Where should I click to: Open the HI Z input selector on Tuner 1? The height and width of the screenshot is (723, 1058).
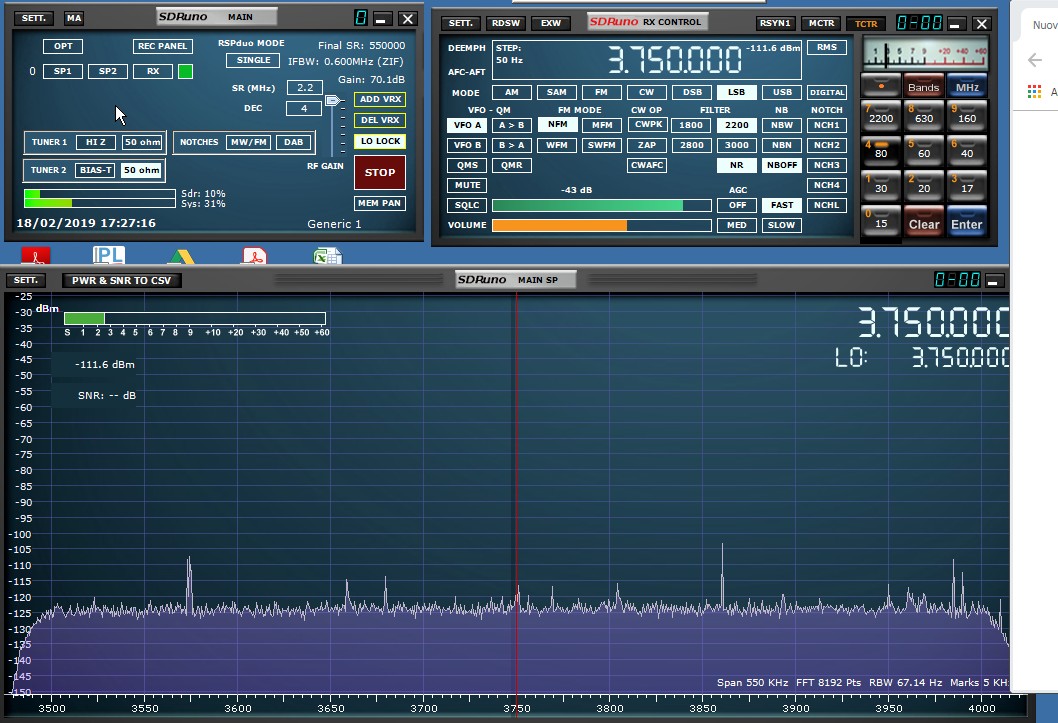(96, 142)
